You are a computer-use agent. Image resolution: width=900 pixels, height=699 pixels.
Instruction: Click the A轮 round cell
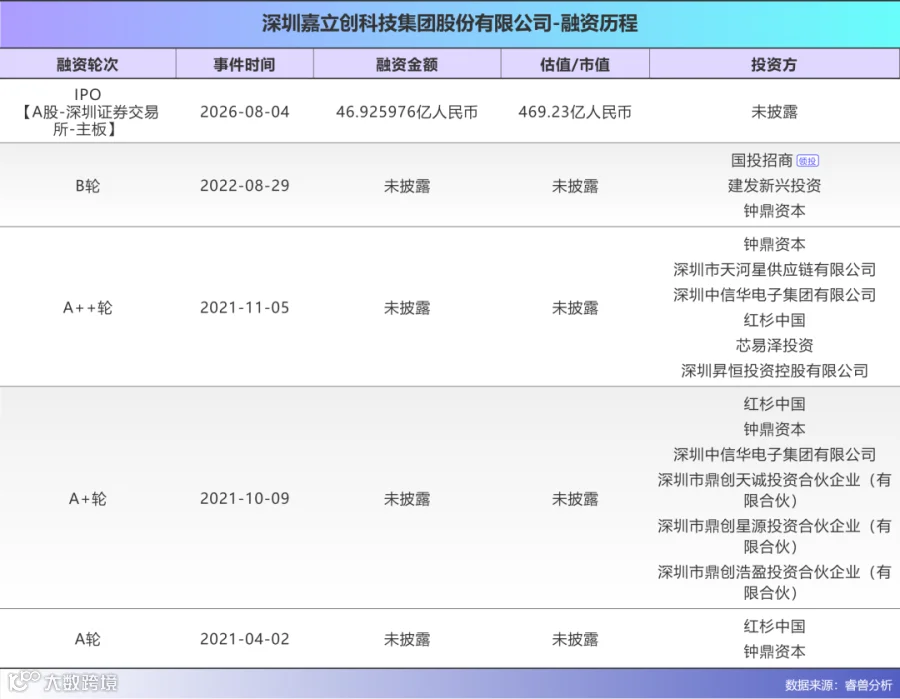point(88,639)
